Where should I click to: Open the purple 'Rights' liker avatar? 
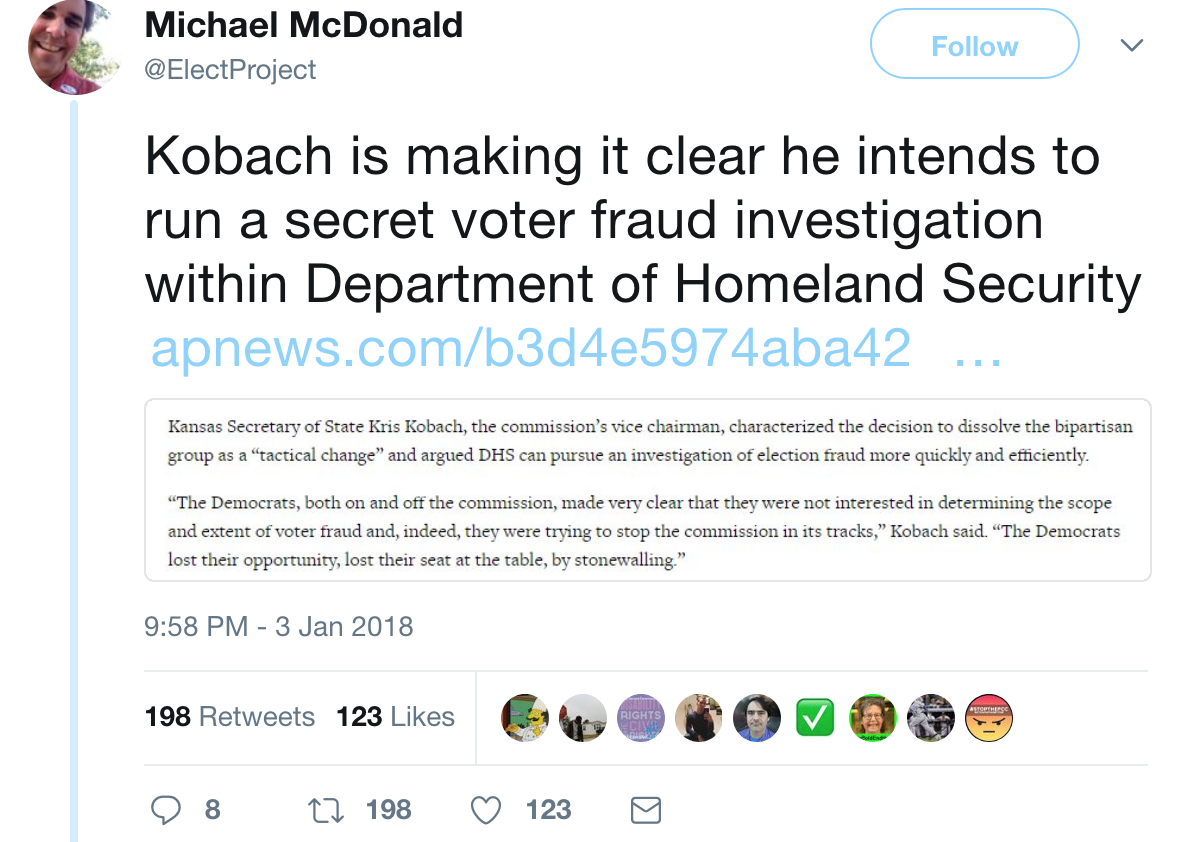641,718
